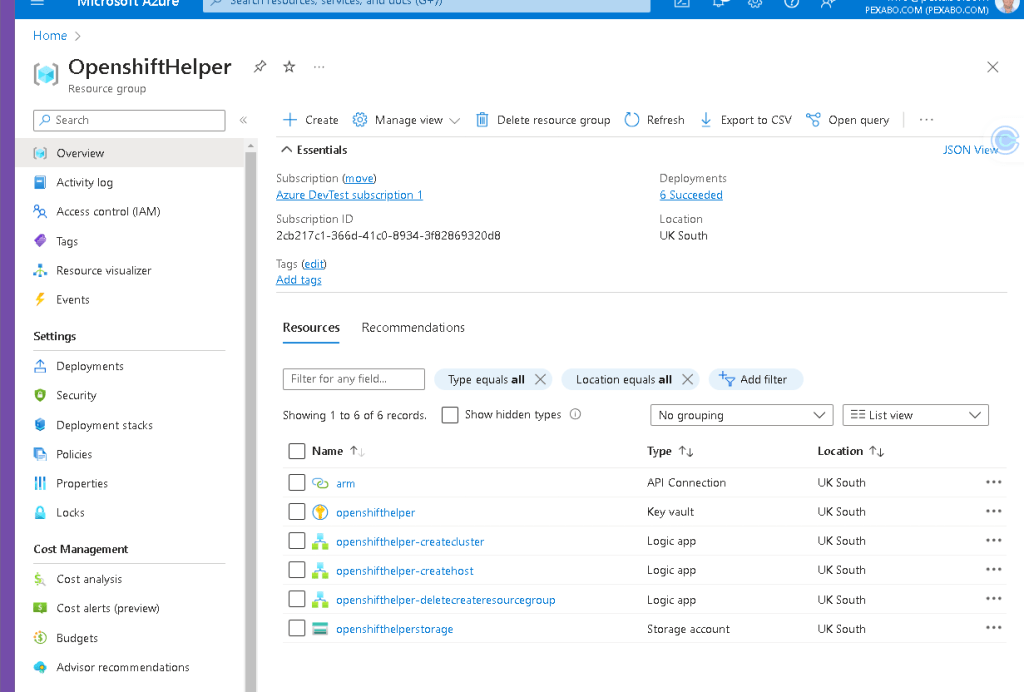Select the arm resource checkbox
This screenshot has height=692, width=1024.
pos(296,482)
